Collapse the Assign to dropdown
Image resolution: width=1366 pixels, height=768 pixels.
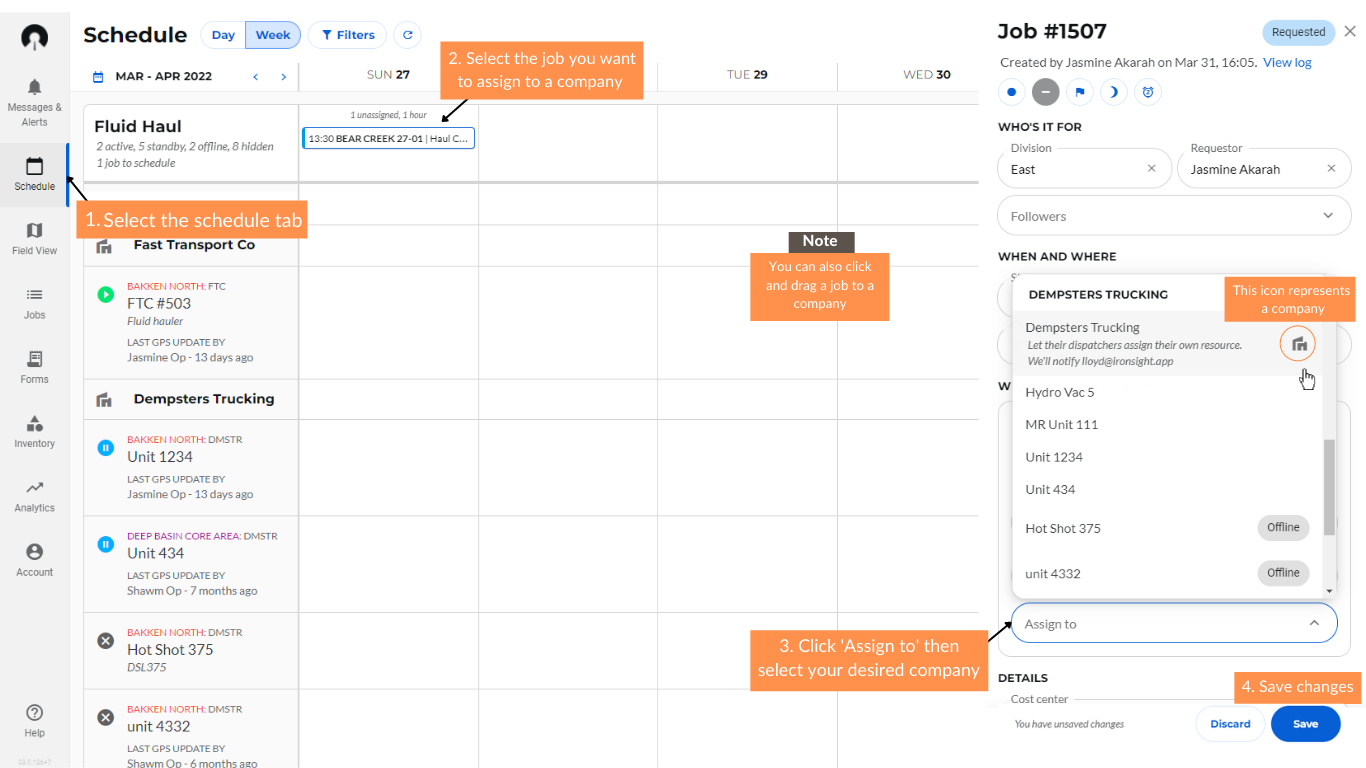pyautogui.click(x=1314, y=623)
